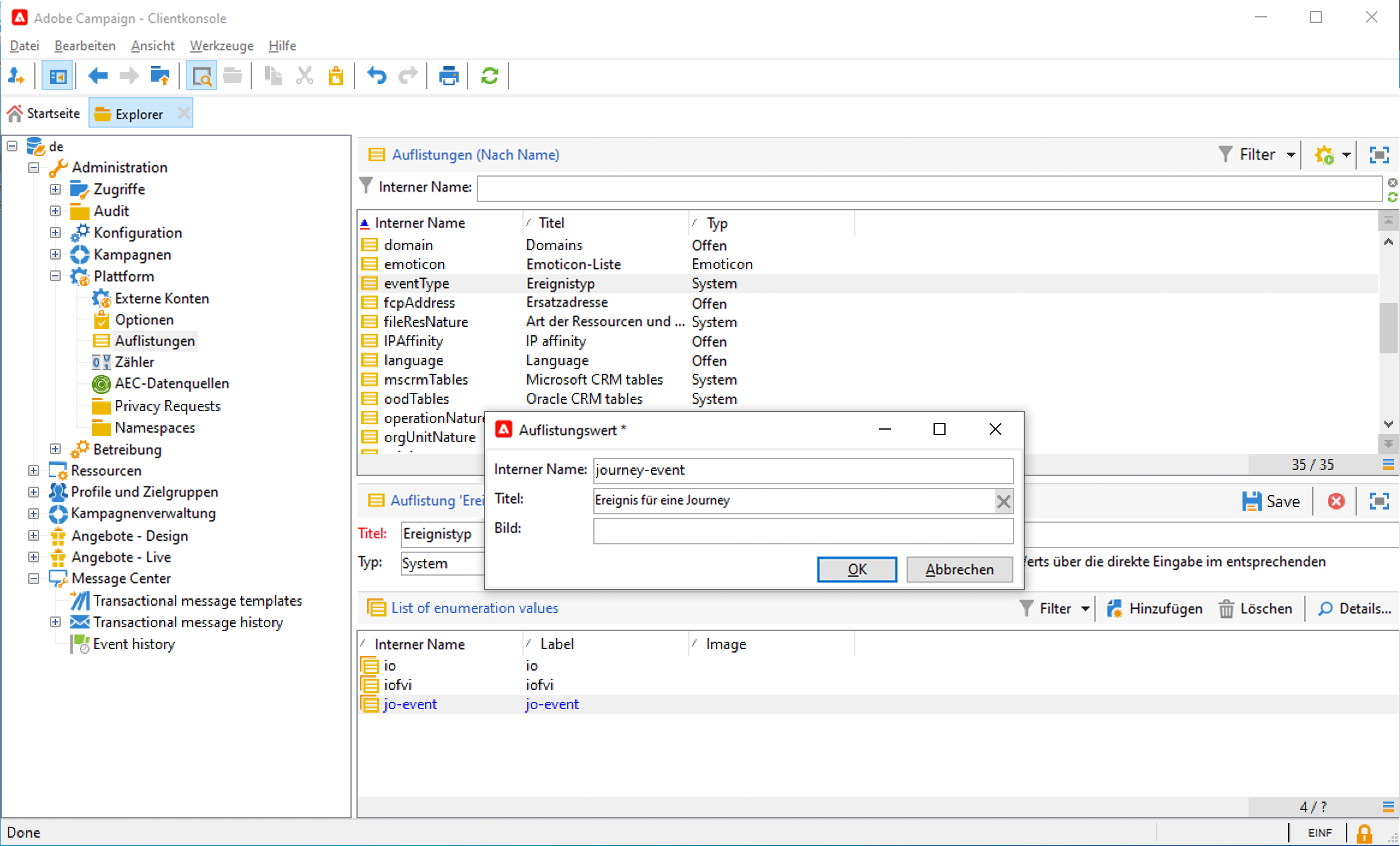Click the undo arrow in the toolbar
Viewport: 1400px width, 846px height.
point(377,76)
